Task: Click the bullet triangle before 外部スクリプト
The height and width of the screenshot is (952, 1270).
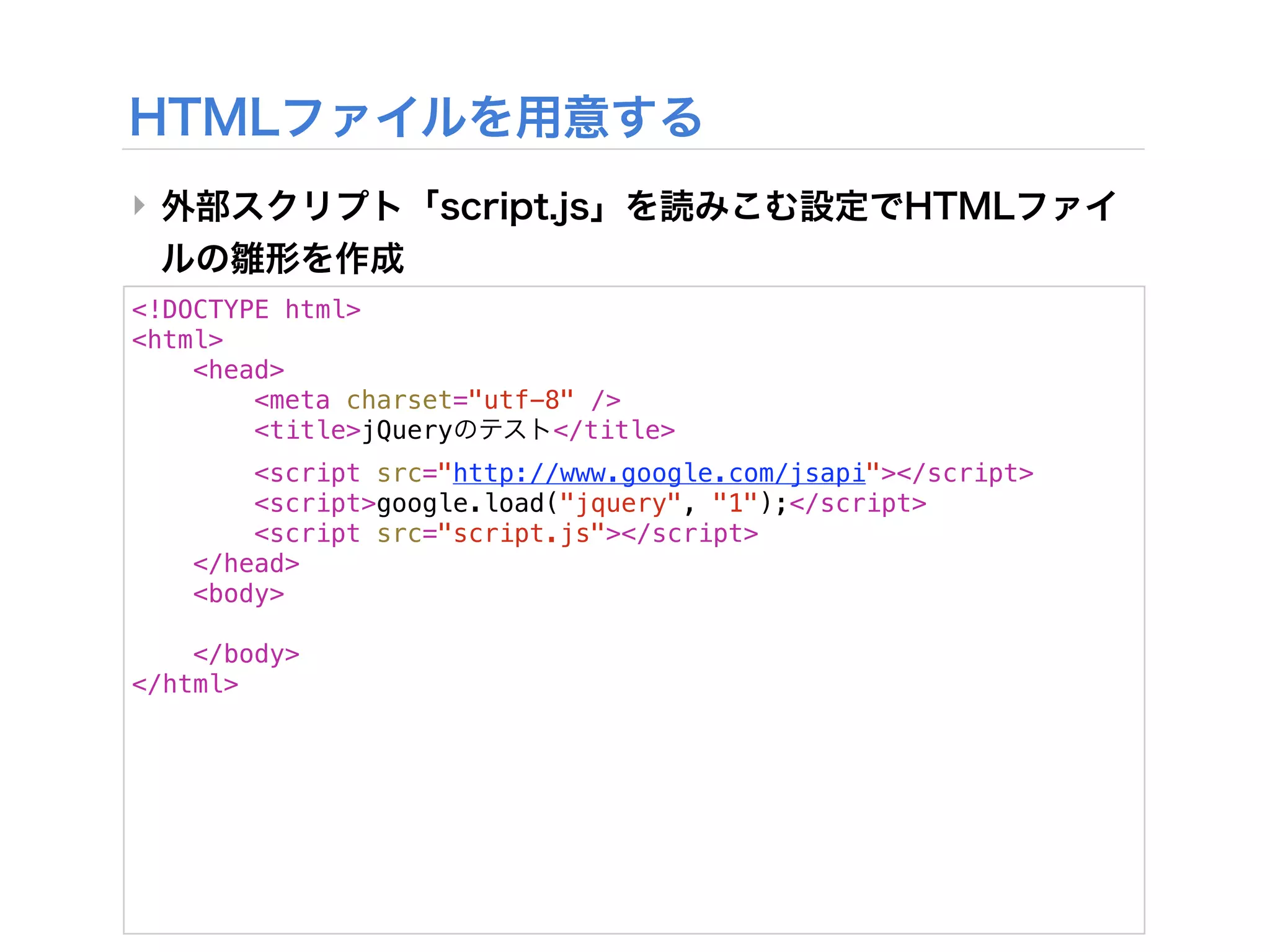Action: coord(140,205)
